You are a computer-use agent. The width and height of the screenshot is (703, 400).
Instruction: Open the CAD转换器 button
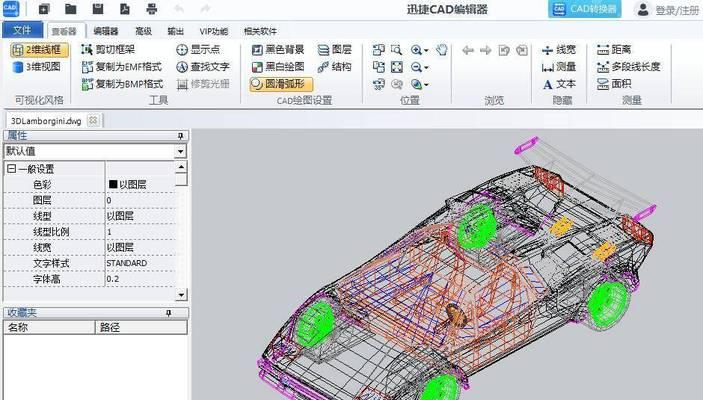click(585, 9)
